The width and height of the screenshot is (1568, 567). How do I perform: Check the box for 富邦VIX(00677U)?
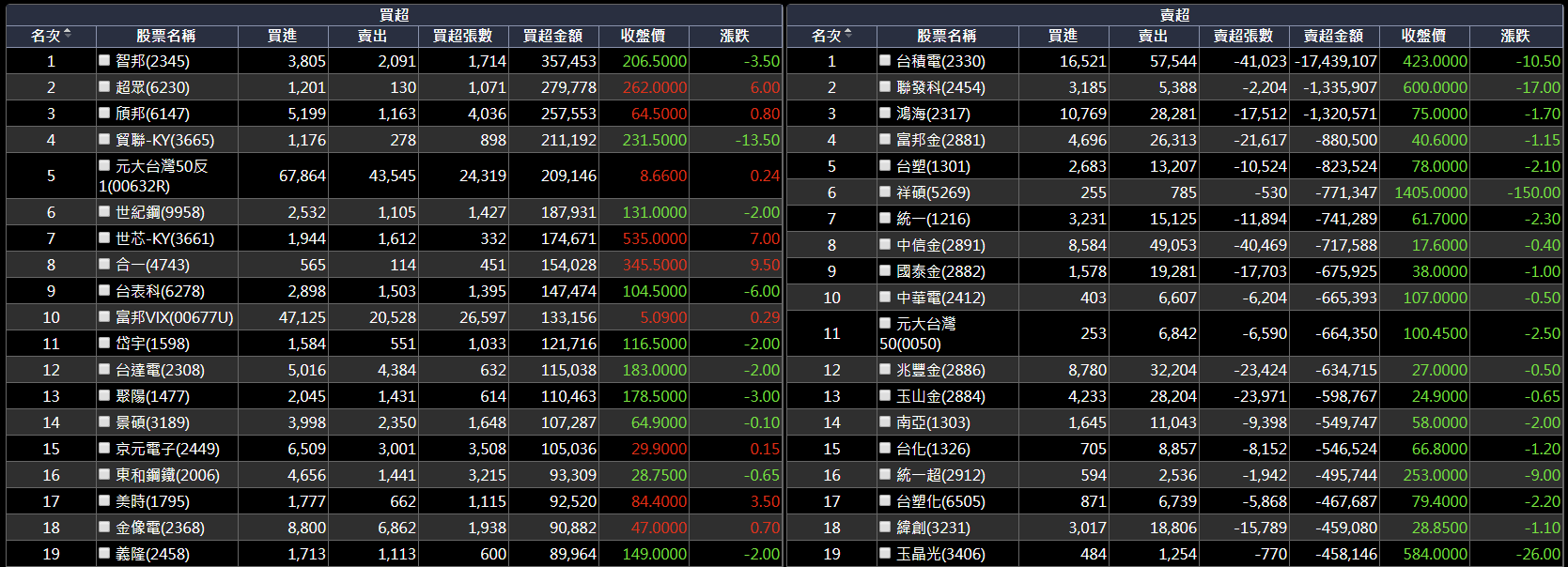point(104,316)
